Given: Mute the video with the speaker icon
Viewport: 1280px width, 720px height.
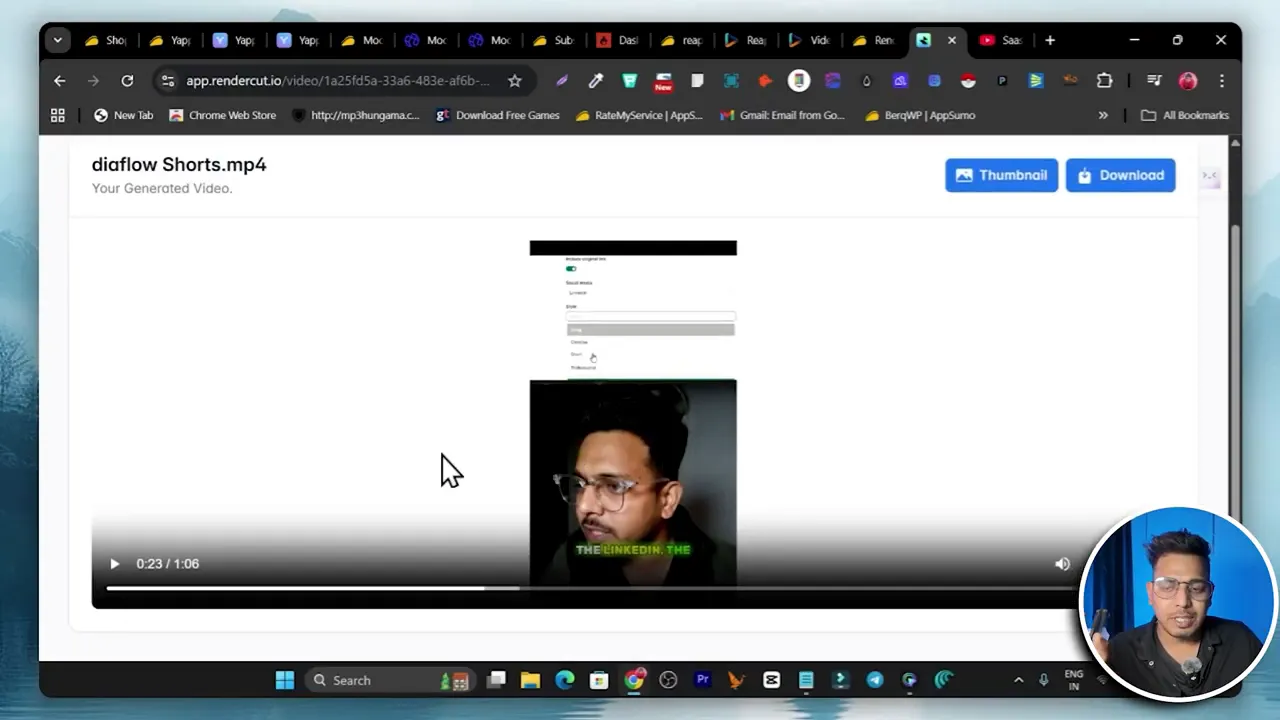Looking at the screenshot, I should 1062,563.
